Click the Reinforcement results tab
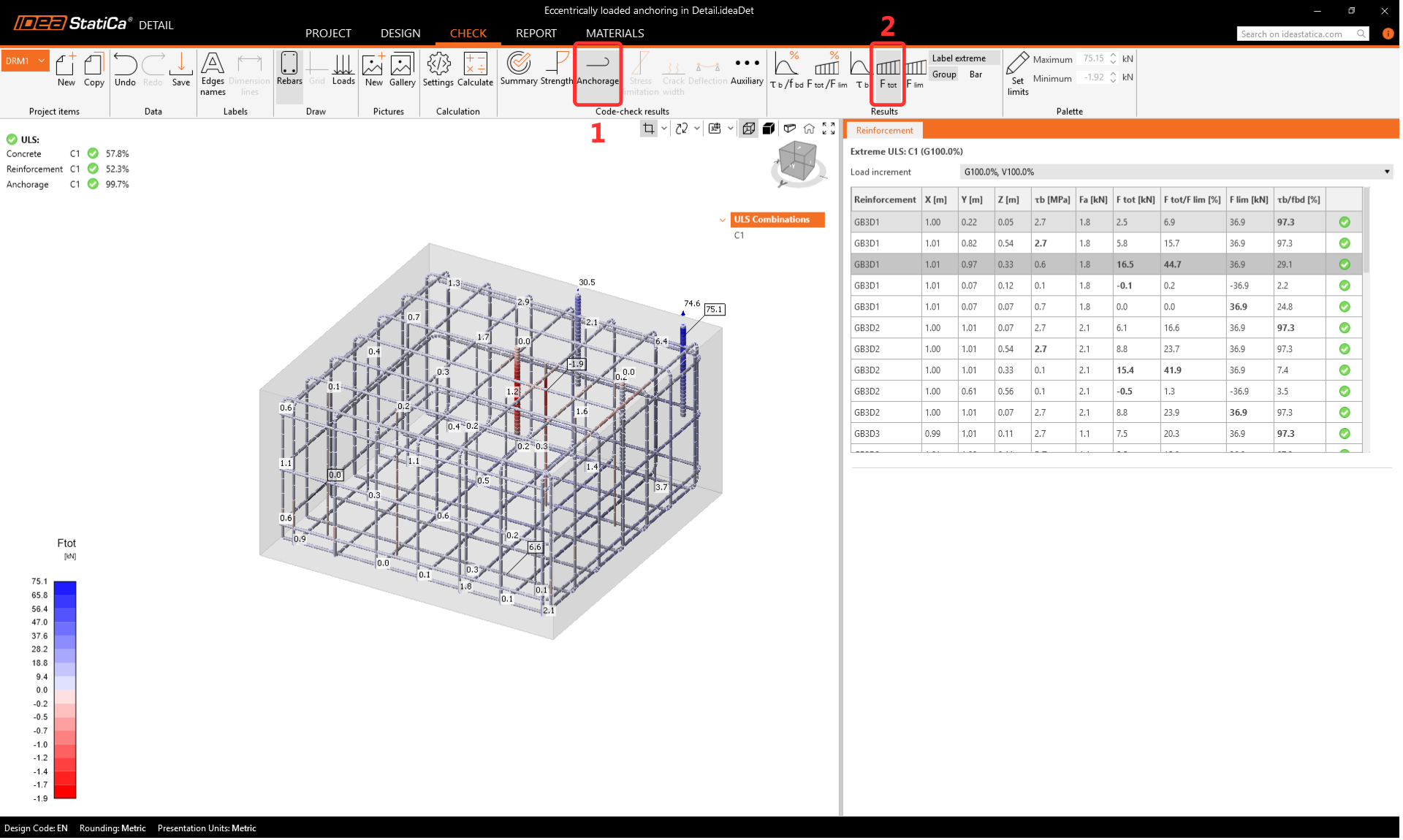 [884, 131]
